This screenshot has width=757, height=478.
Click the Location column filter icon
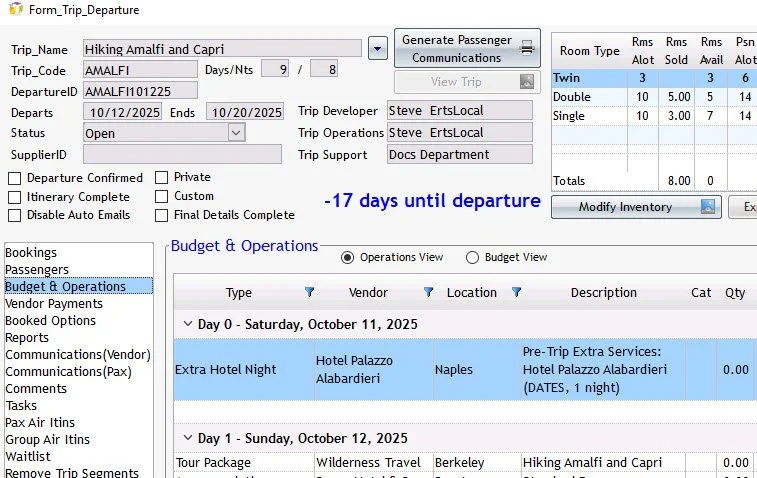coord(517,292)
